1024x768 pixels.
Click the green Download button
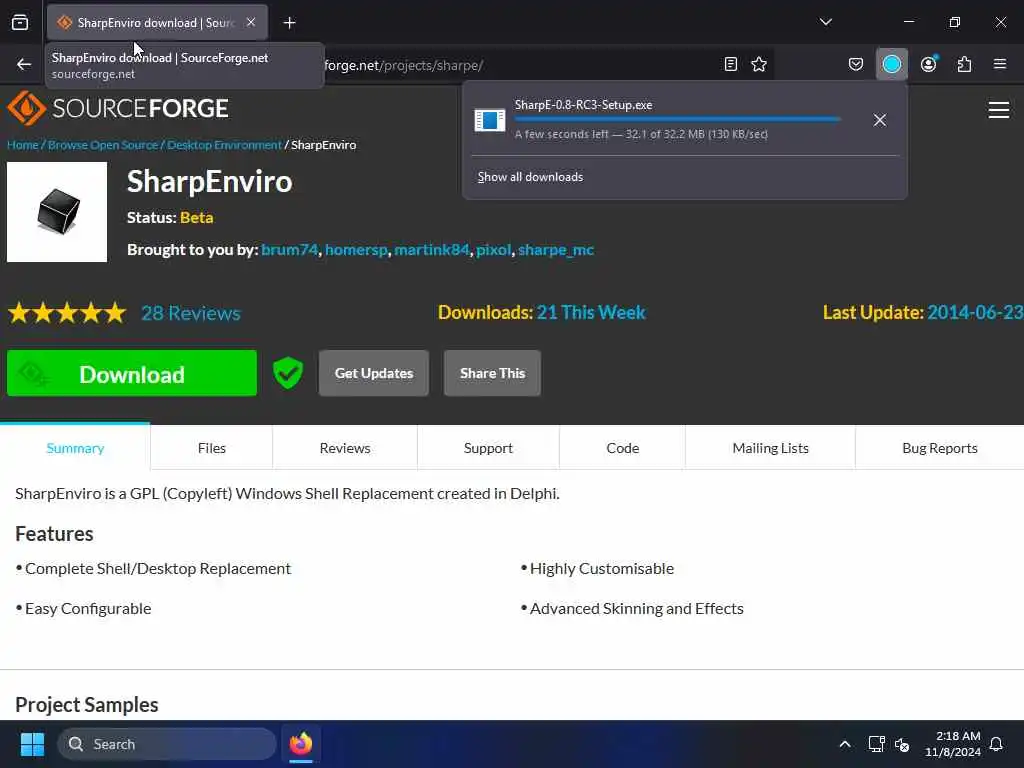coord(132,373)
